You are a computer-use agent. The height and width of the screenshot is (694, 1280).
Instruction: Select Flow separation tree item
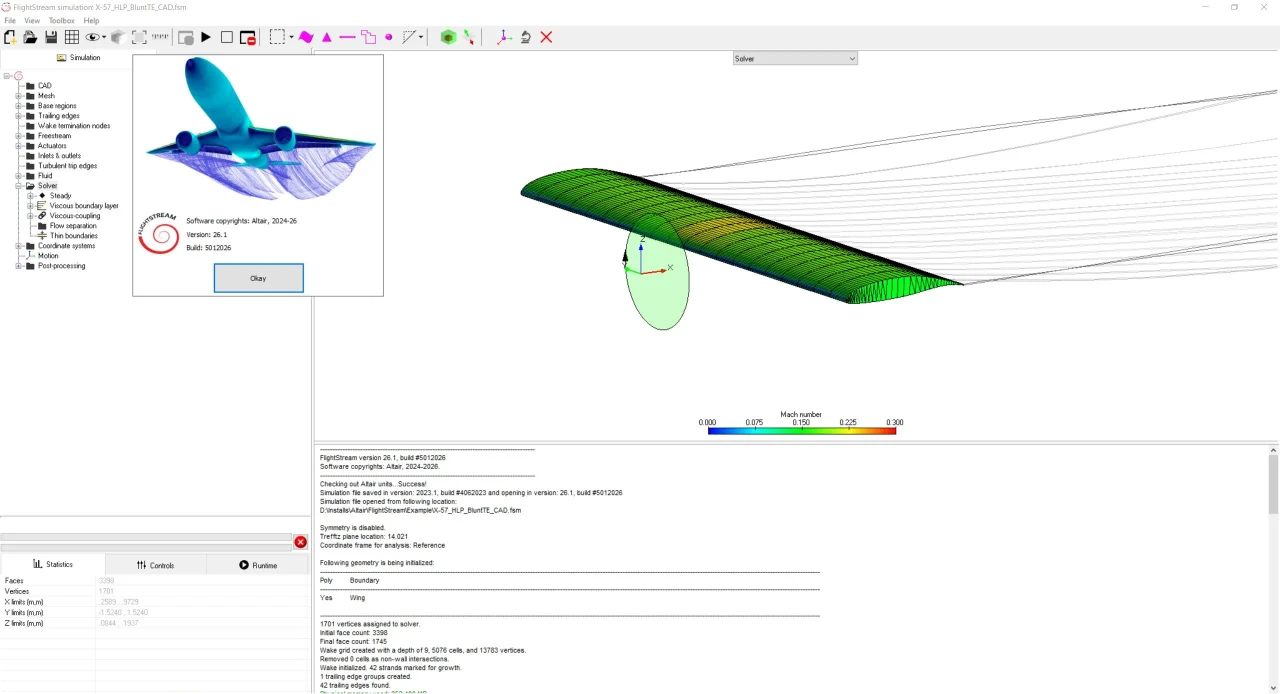click(73, 226)
